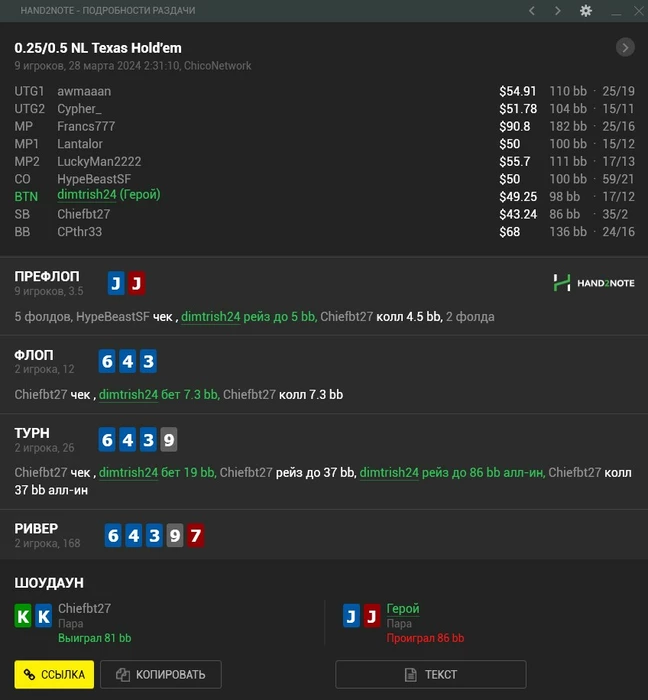
Task: Select player Francs777 in MP row
Action: pos(86,126)
